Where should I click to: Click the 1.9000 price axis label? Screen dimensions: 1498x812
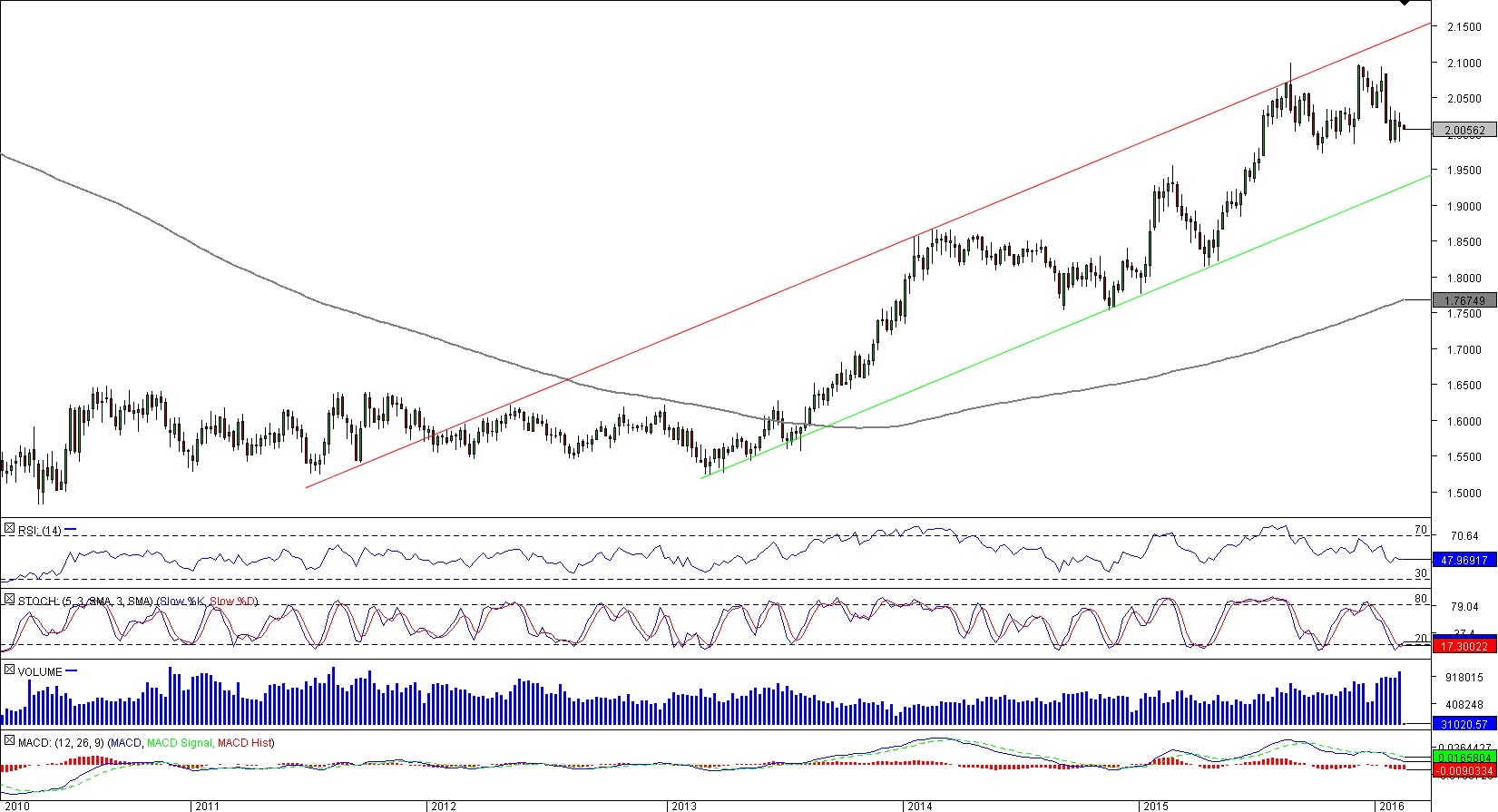1464,206
